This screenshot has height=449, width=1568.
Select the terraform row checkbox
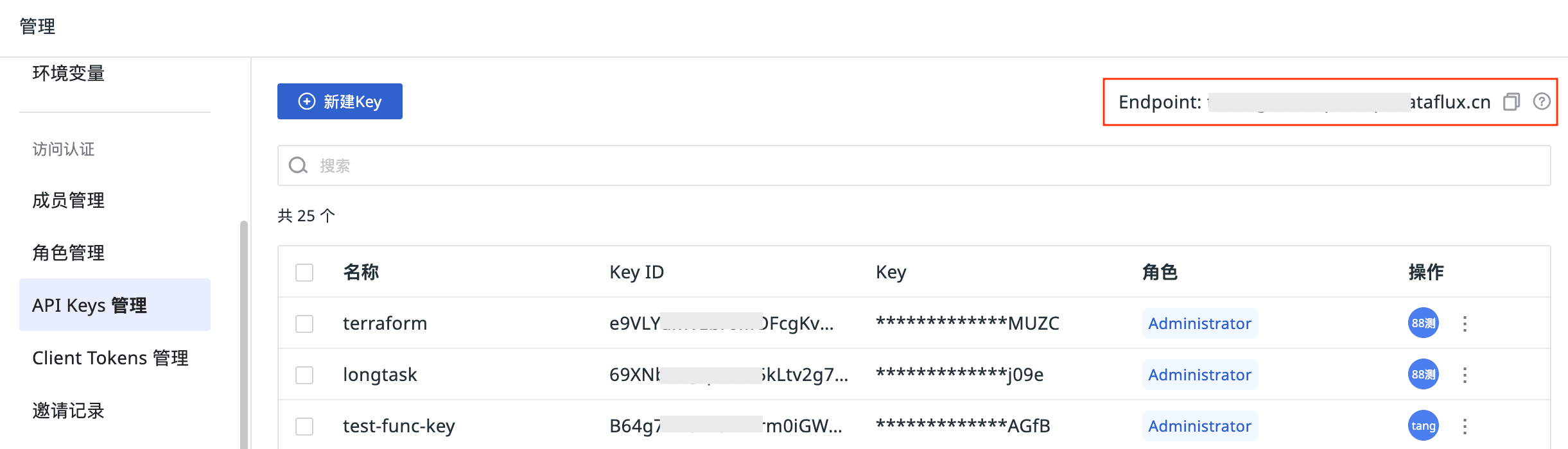[304, 324]
